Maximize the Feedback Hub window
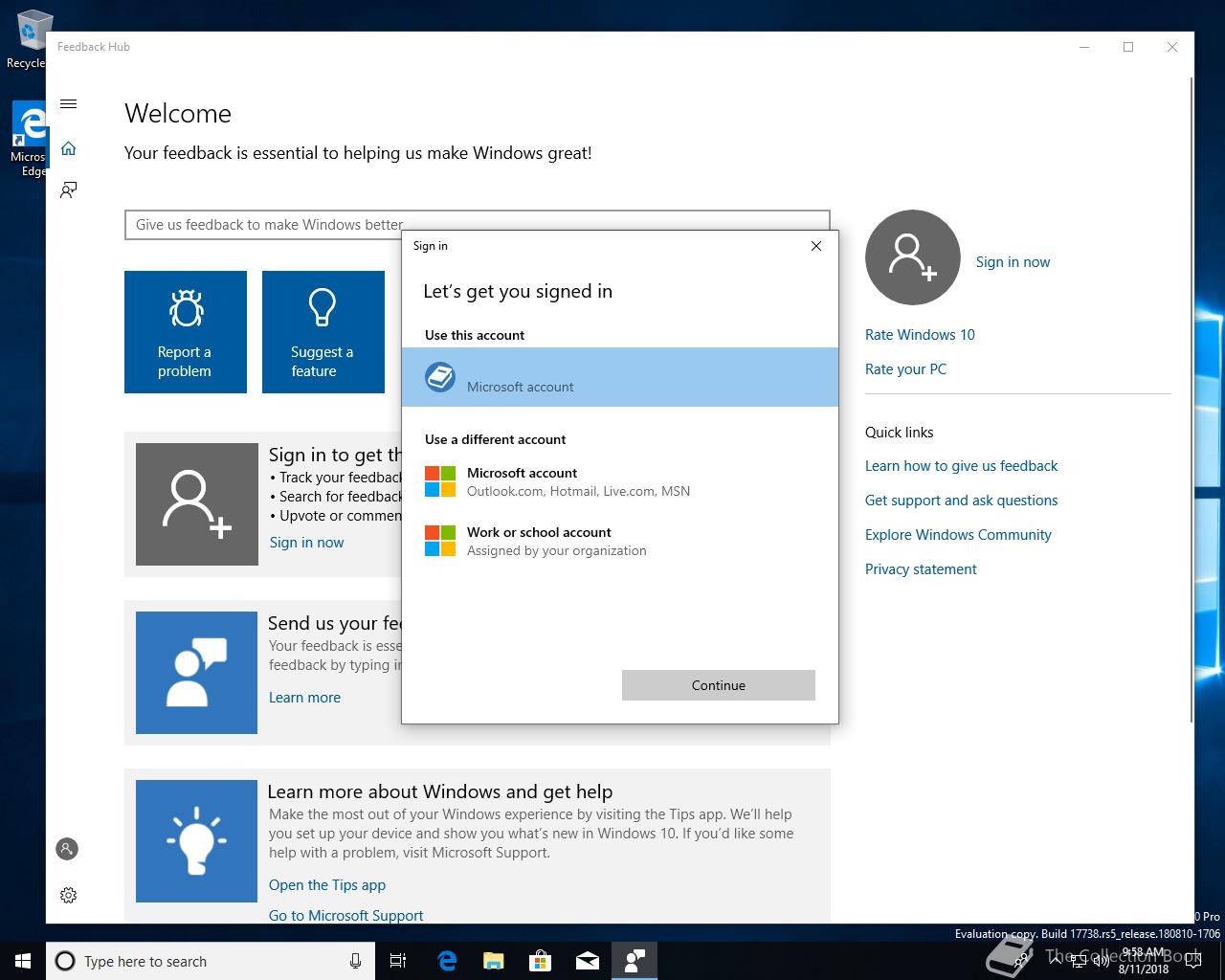The height and width of the screenshot is (980, 1225). point(1128,47)
